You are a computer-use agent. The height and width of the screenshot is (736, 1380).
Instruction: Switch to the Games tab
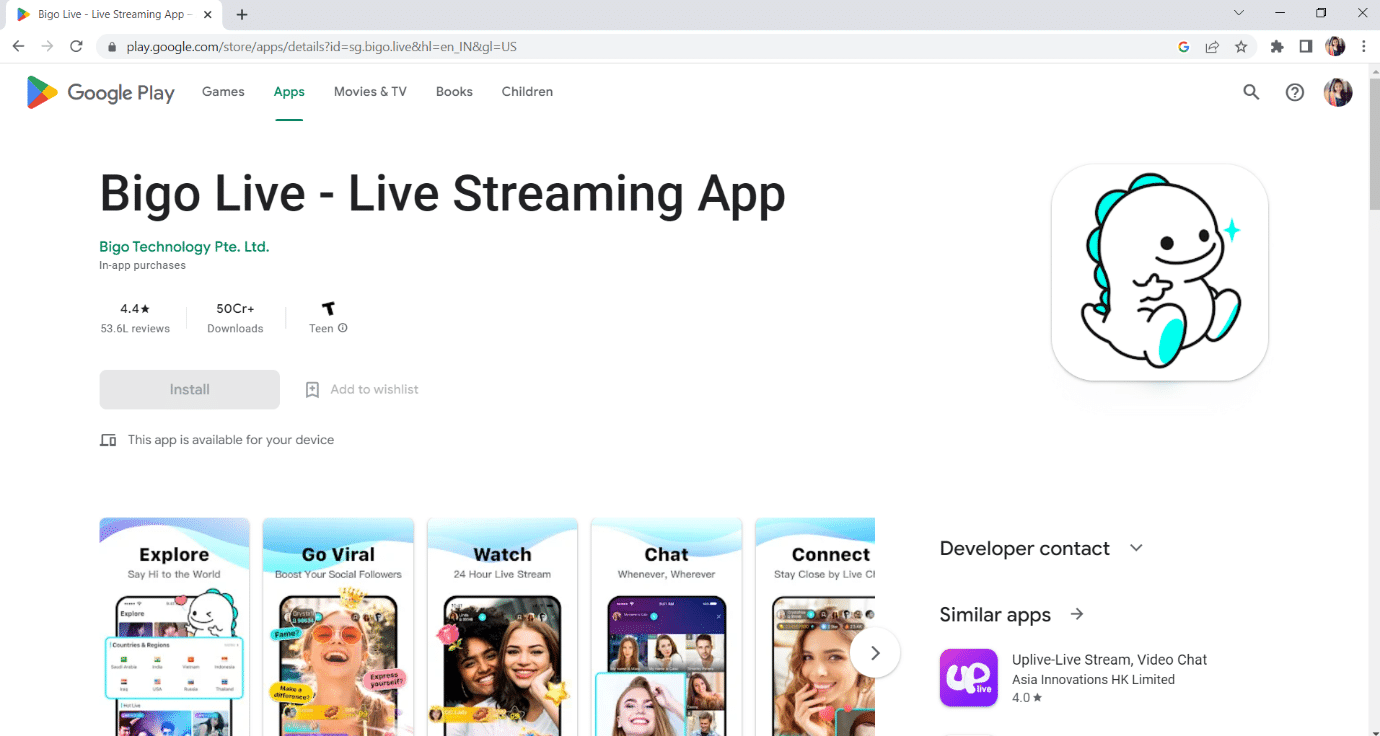[223, 91]
